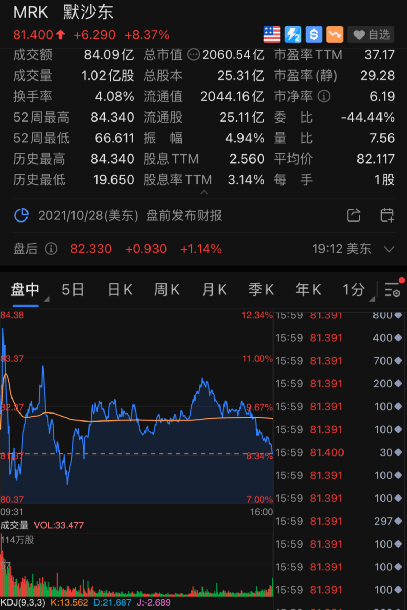407x610 pixels.
Task: Tap the share icon beside earnings notice
Action: click(x=353, y=215)
